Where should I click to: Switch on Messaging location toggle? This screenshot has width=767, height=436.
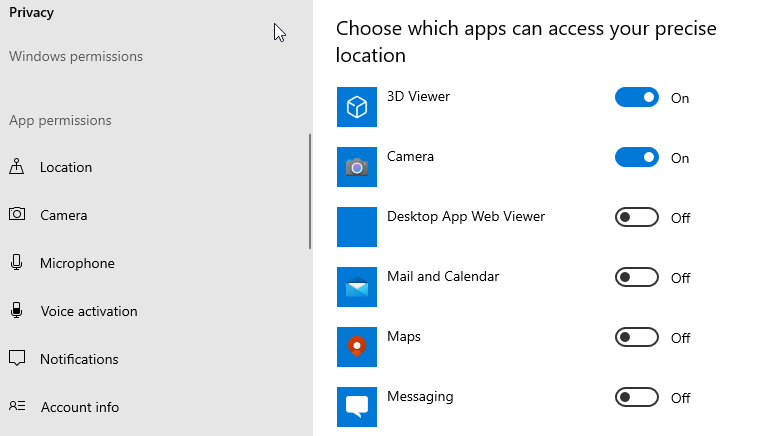(x=636, y=397)
